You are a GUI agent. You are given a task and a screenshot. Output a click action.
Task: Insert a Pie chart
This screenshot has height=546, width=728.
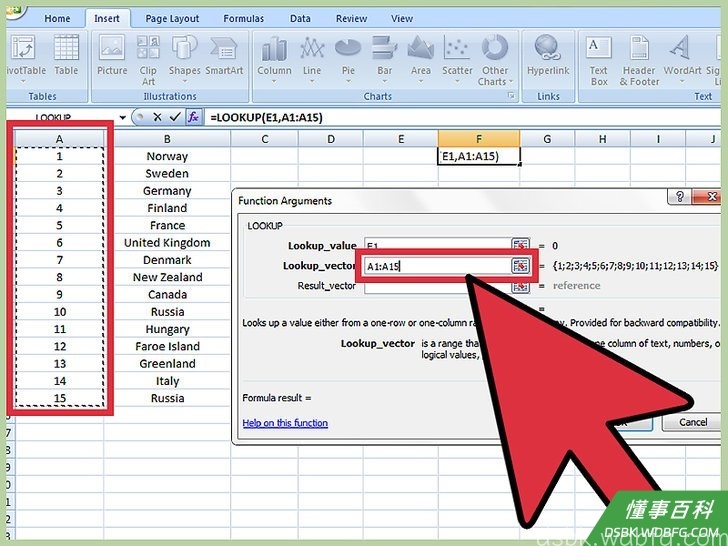[x=348, y=58]
